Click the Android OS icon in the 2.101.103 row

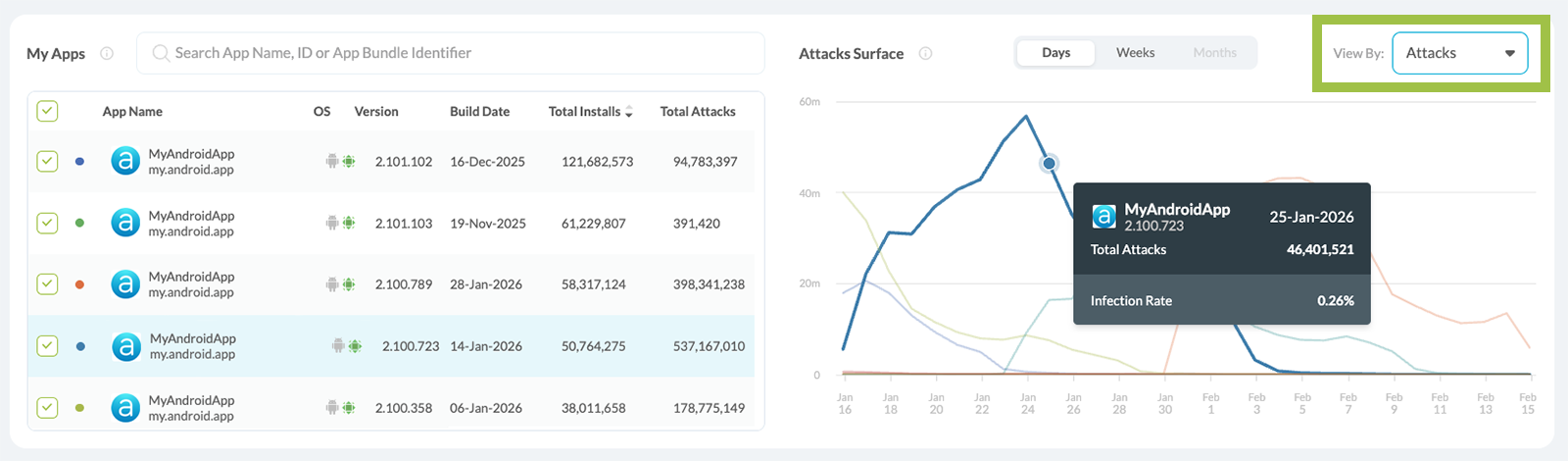click(332, 224)
